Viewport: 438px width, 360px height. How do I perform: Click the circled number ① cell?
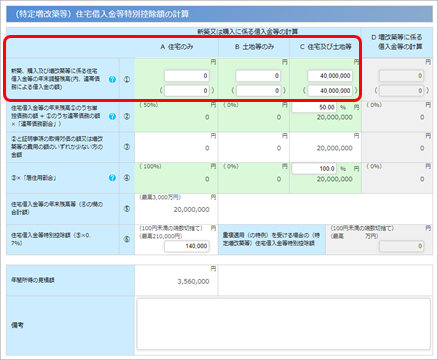tap(127, 80)
